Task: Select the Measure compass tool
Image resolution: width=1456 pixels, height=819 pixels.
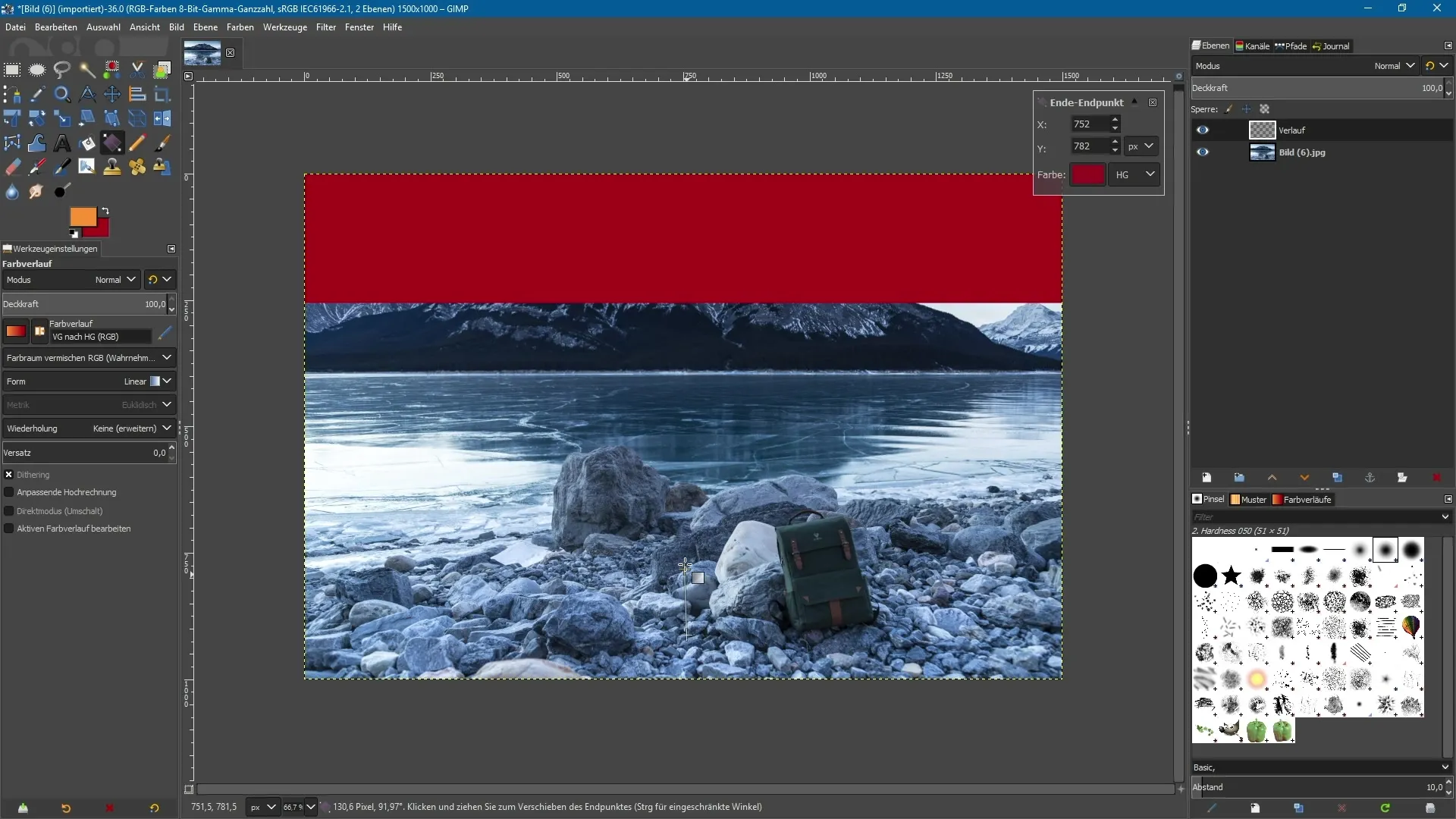Action: (x=87, y=94)
